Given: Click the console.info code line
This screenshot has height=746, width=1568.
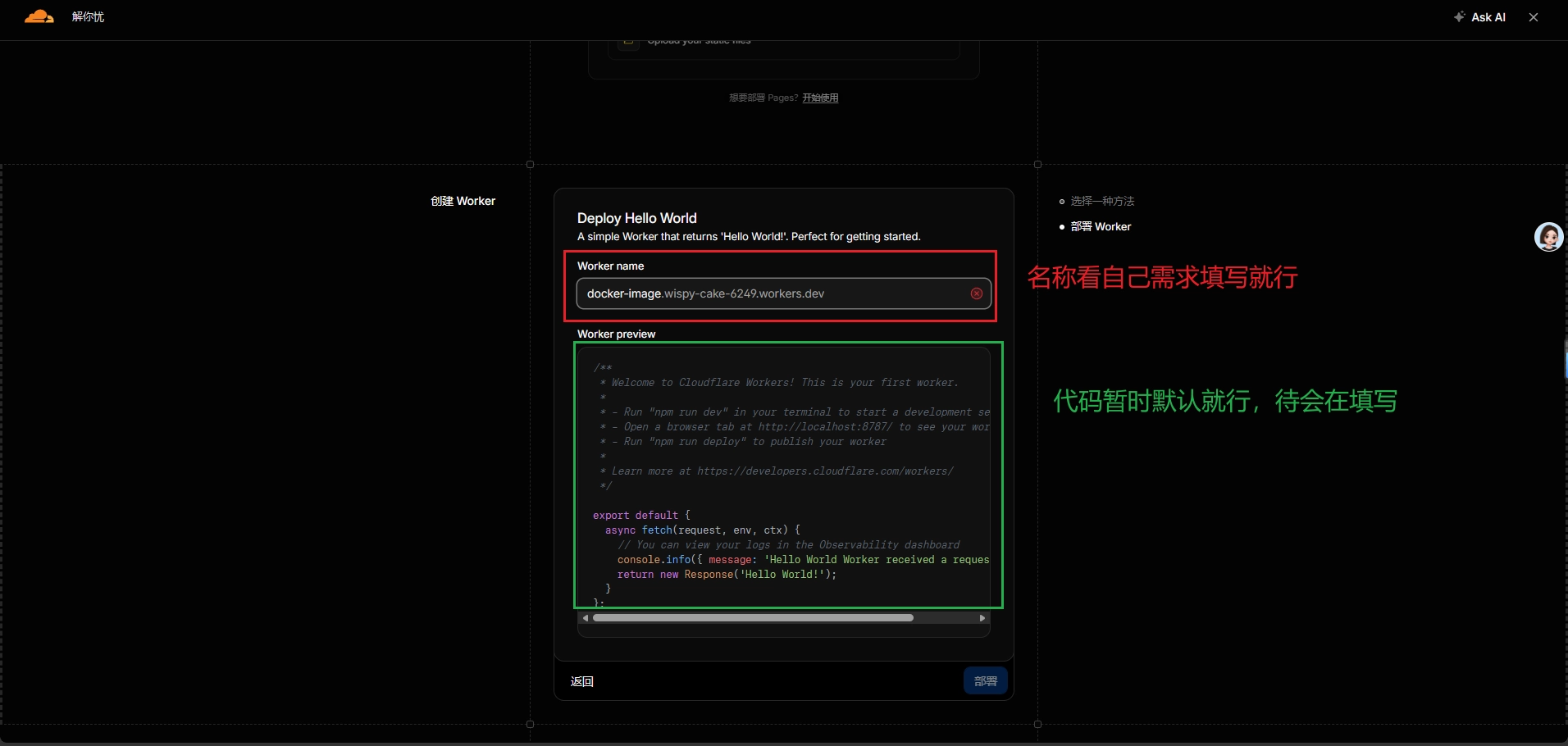Looking at the screenshot, I should [x=804, y=560].
